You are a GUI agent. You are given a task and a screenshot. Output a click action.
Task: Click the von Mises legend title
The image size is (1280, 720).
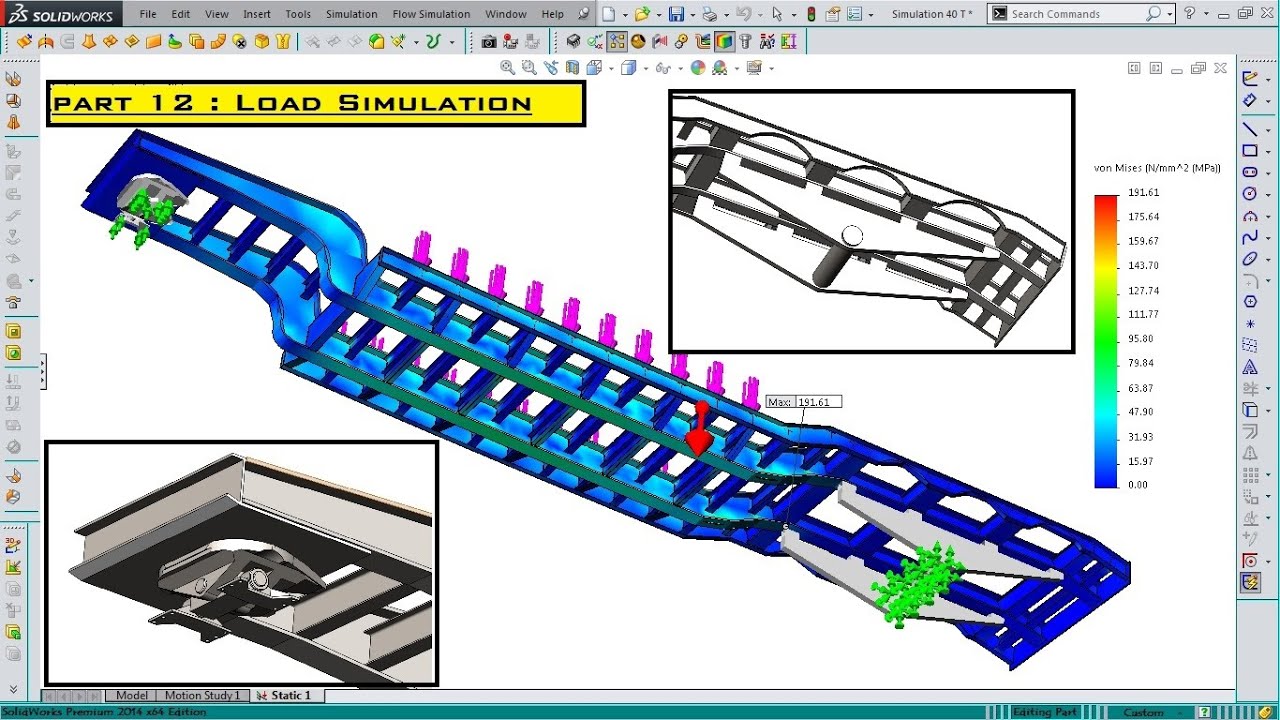(1157, 168)
